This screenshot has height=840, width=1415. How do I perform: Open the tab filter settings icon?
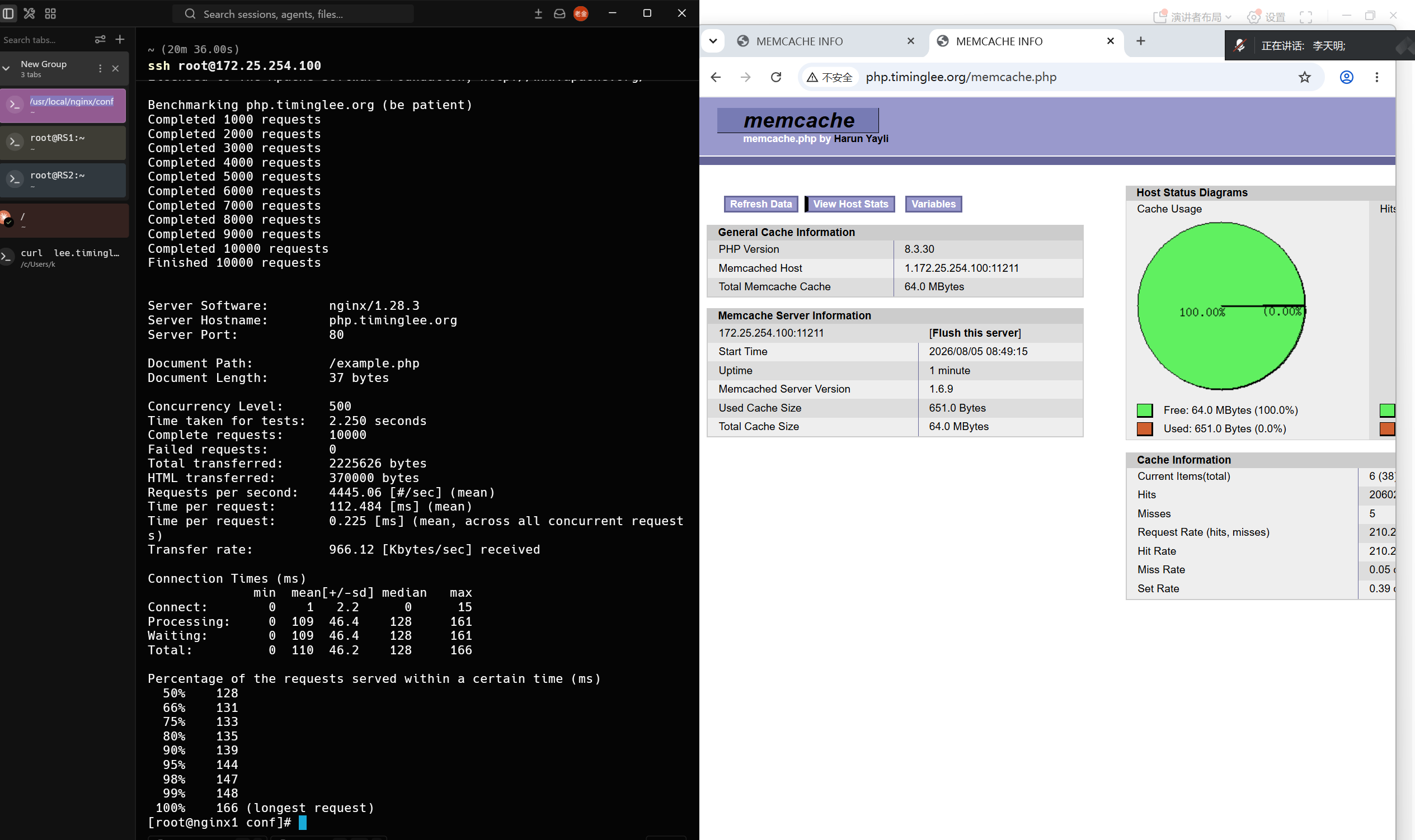(x=100, y=39)
